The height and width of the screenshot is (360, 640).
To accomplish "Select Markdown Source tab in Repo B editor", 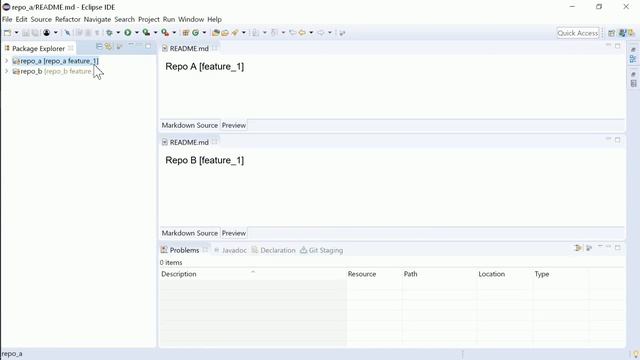I will 190,233.
